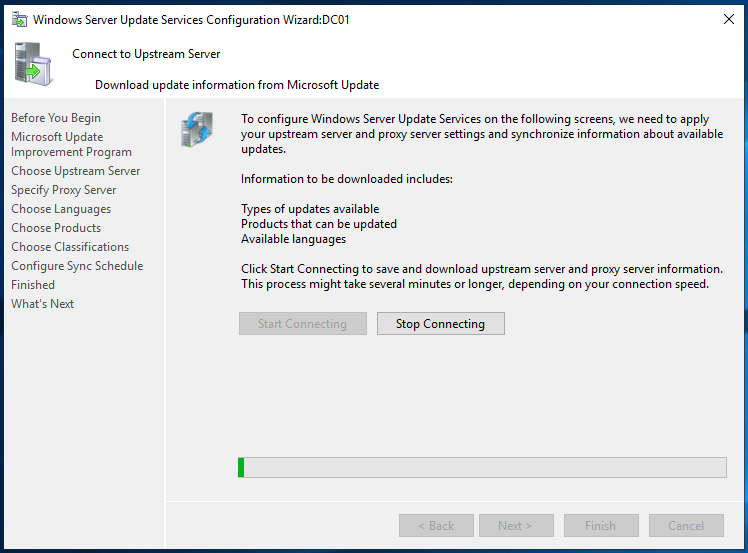The image size is (748, 553).
Task: Close the WSUS Configuration Wizard window
Action: [x=728, y=19]
